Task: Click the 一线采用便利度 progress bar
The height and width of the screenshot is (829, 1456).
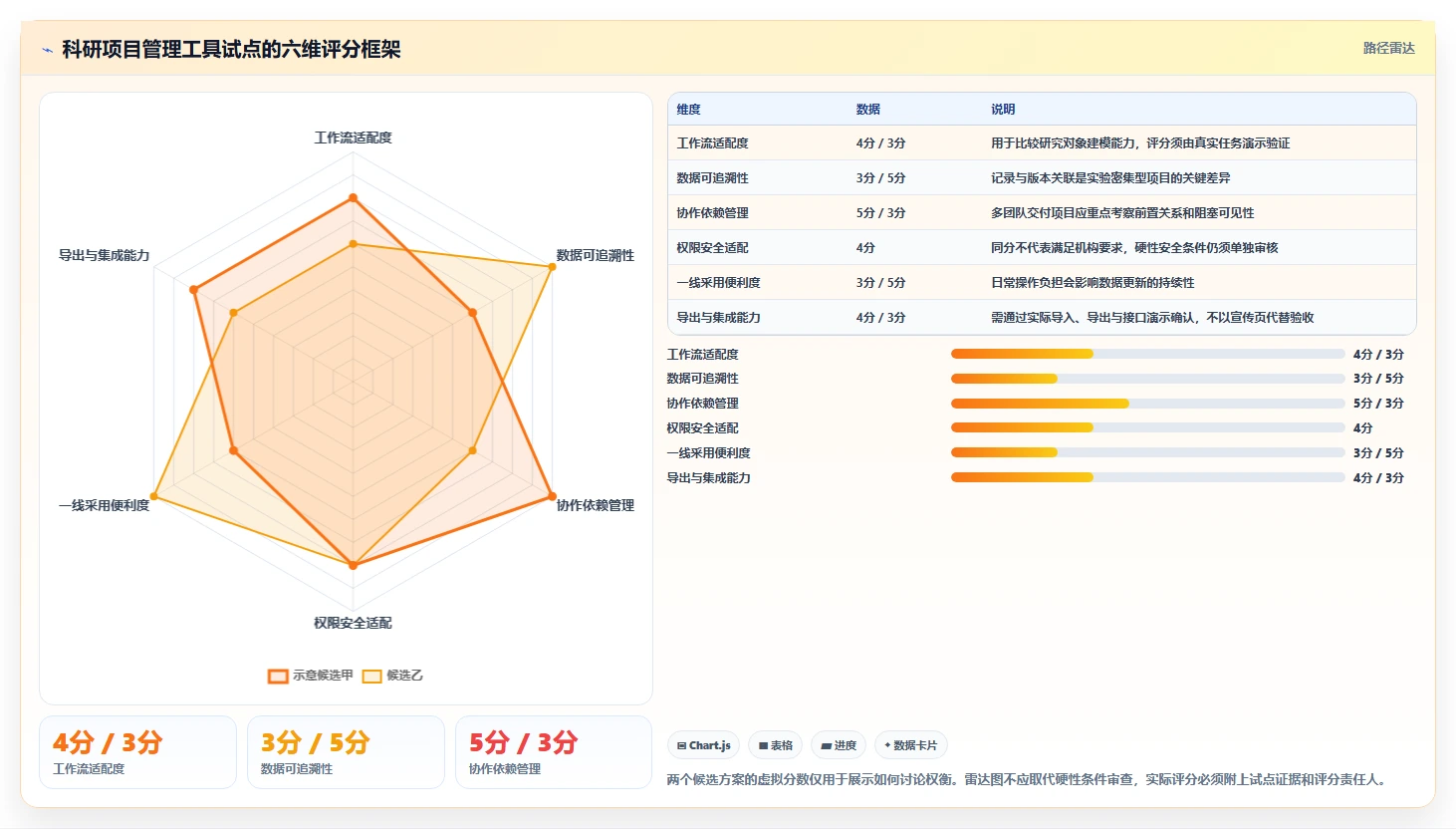Action: tap(1147, 452)
